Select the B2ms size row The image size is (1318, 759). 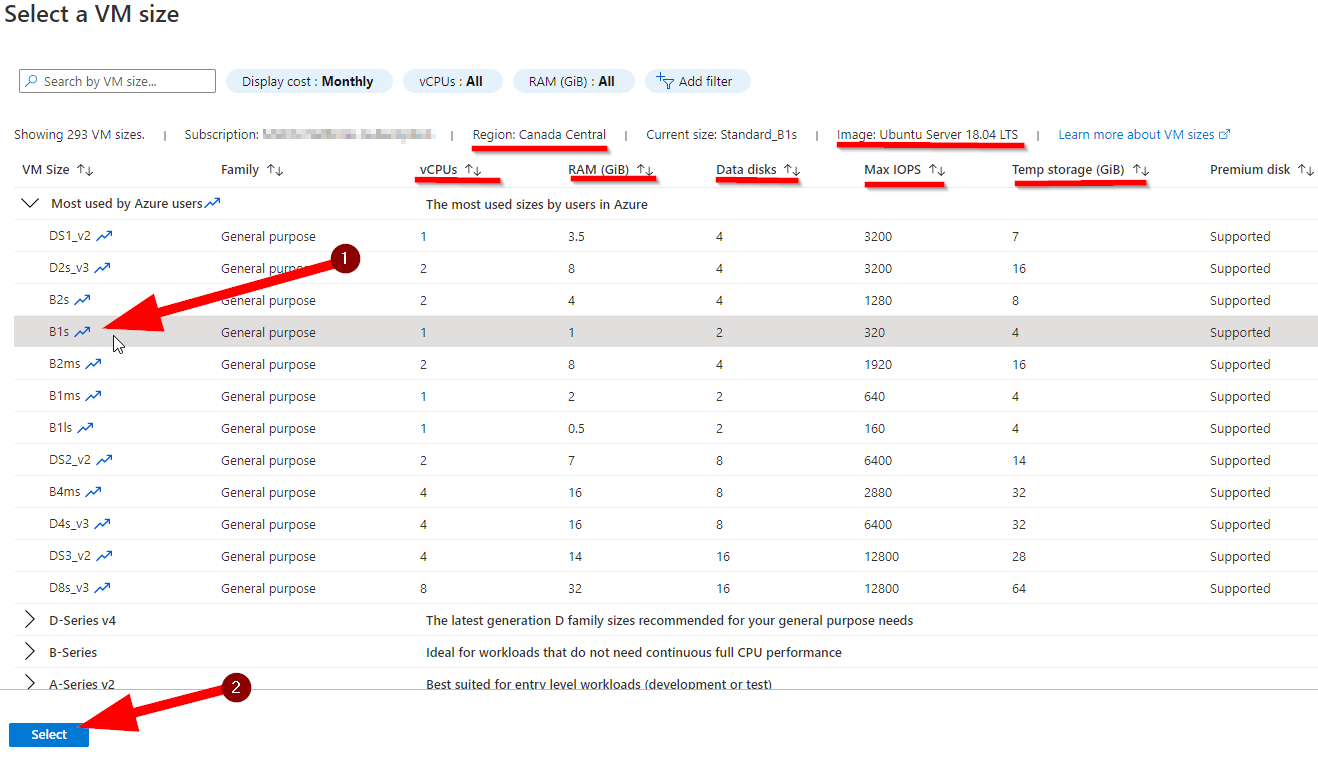point(666,364)
